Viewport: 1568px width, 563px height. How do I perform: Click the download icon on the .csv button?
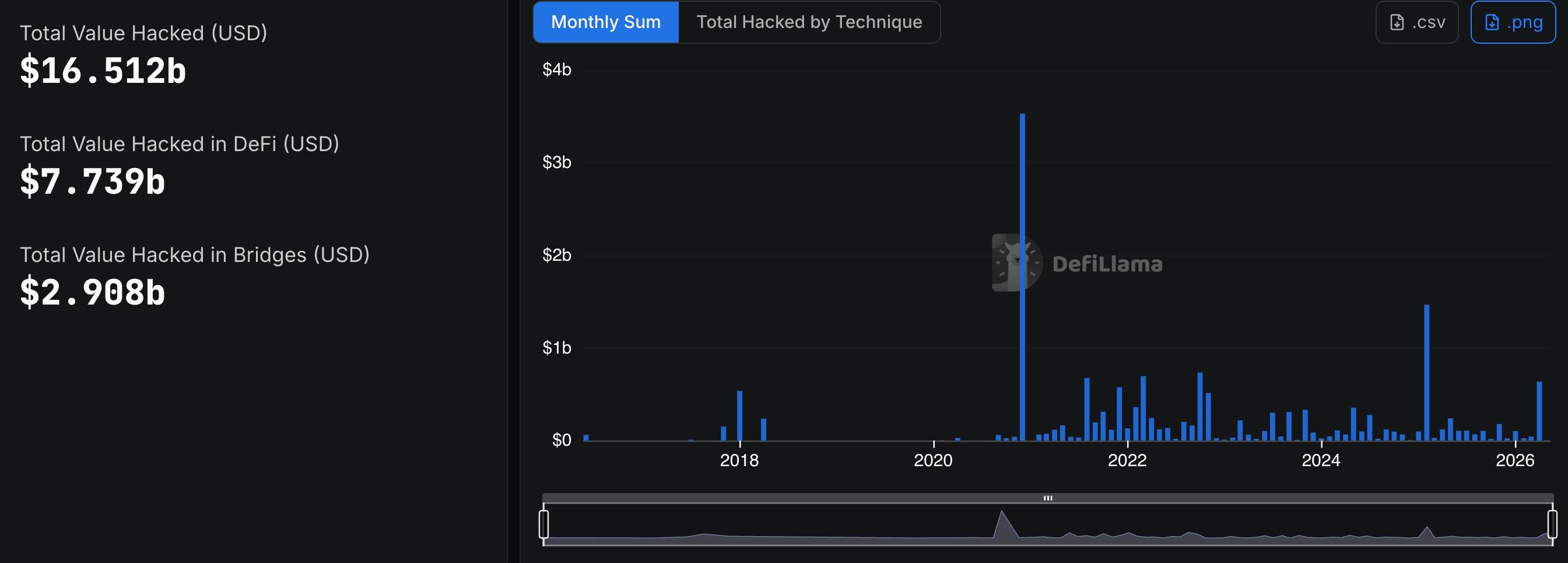[1397, 23]
